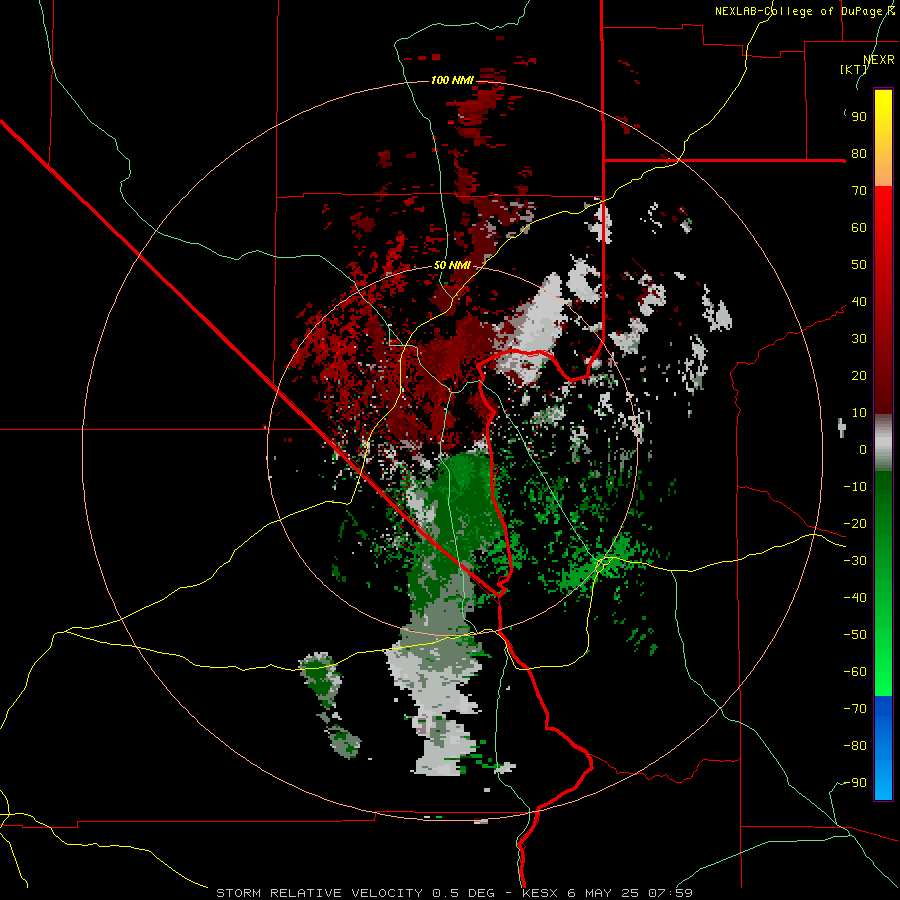
Task: Click the "NEXLAB-College of DuPage" header text
Action: (x=798, y=11)
